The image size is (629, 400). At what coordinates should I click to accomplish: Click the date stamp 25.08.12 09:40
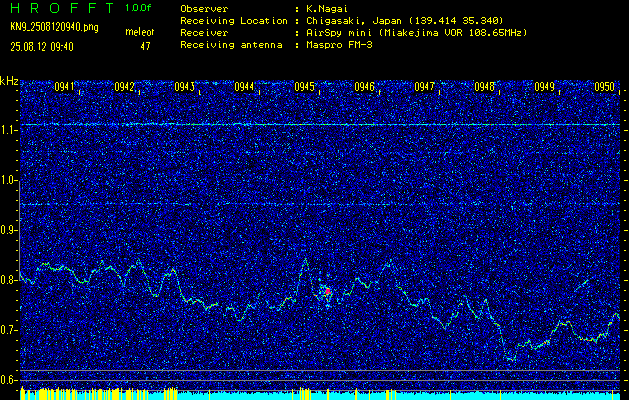point(42,47)
